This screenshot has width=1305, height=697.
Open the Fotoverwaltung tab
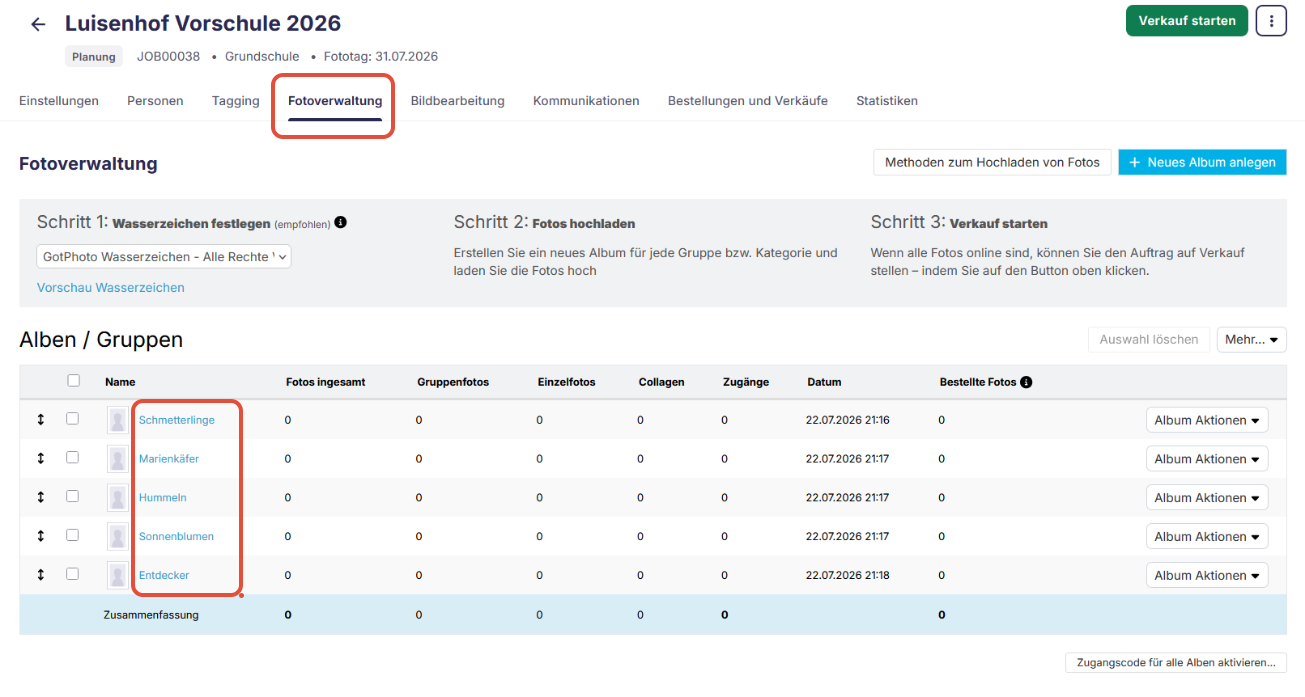(335, 101)
